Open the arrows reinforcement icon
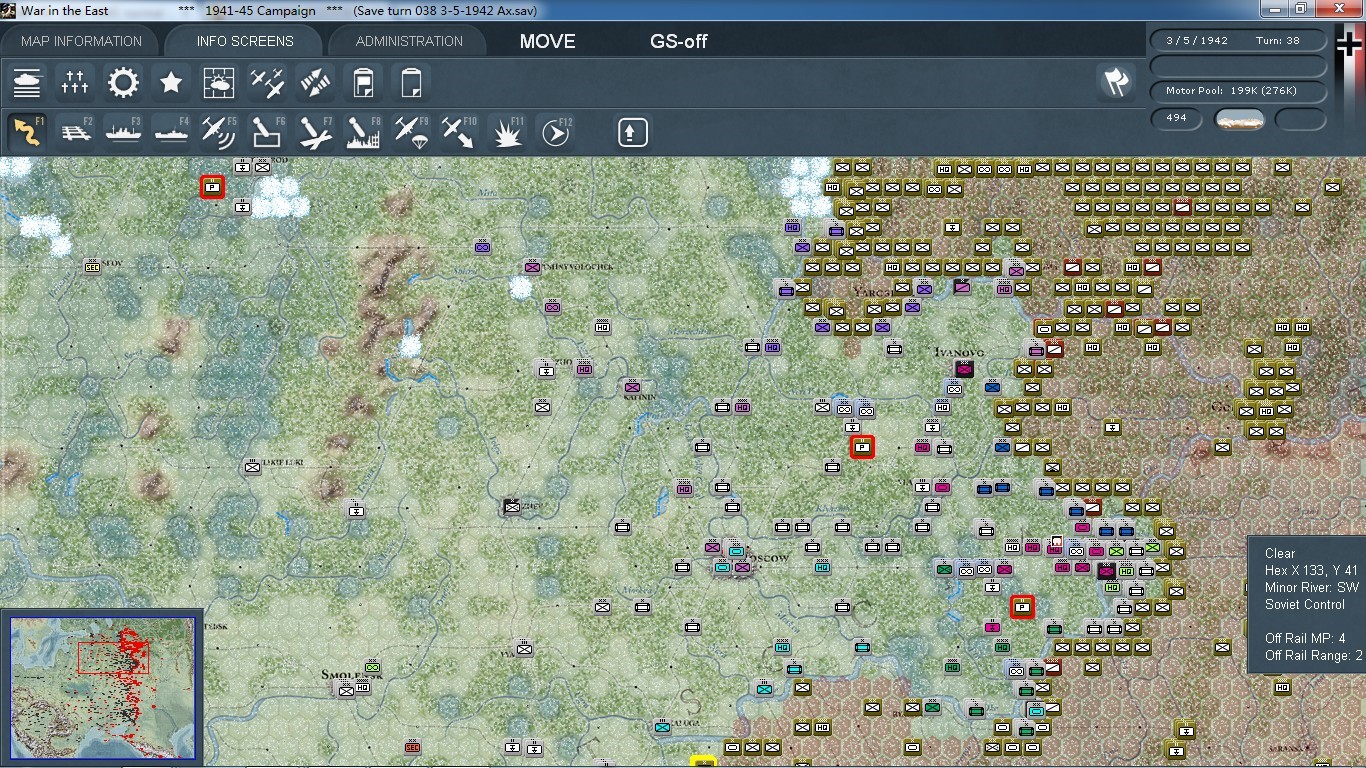 pyautogui.click(x=315, y=83)
